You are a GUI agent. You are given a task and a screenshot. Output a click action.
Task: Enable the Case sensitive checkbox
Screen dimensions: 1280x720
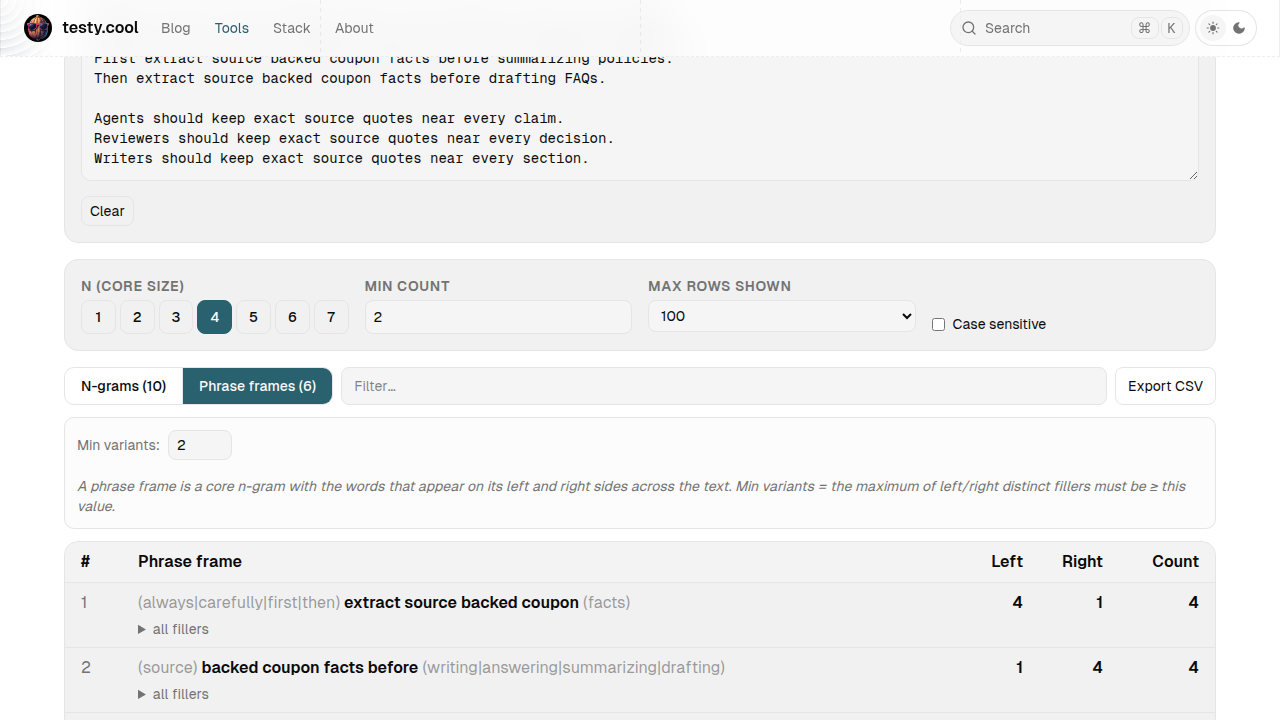click(x=938, y=324)
